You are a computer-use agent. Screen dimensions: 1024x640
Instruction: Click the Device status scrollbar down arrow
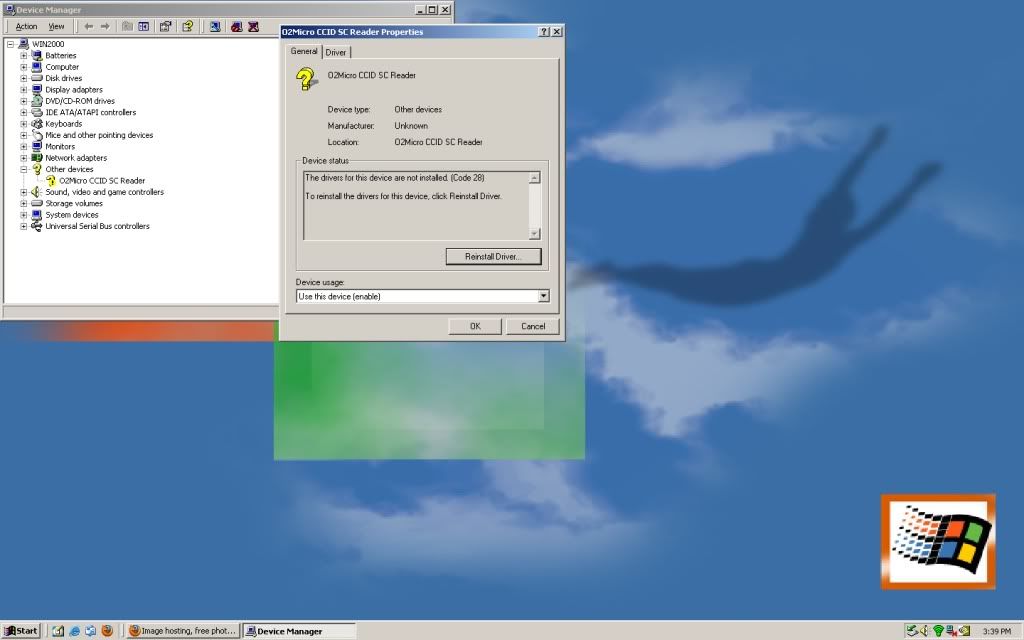click(x=534, y=234)
